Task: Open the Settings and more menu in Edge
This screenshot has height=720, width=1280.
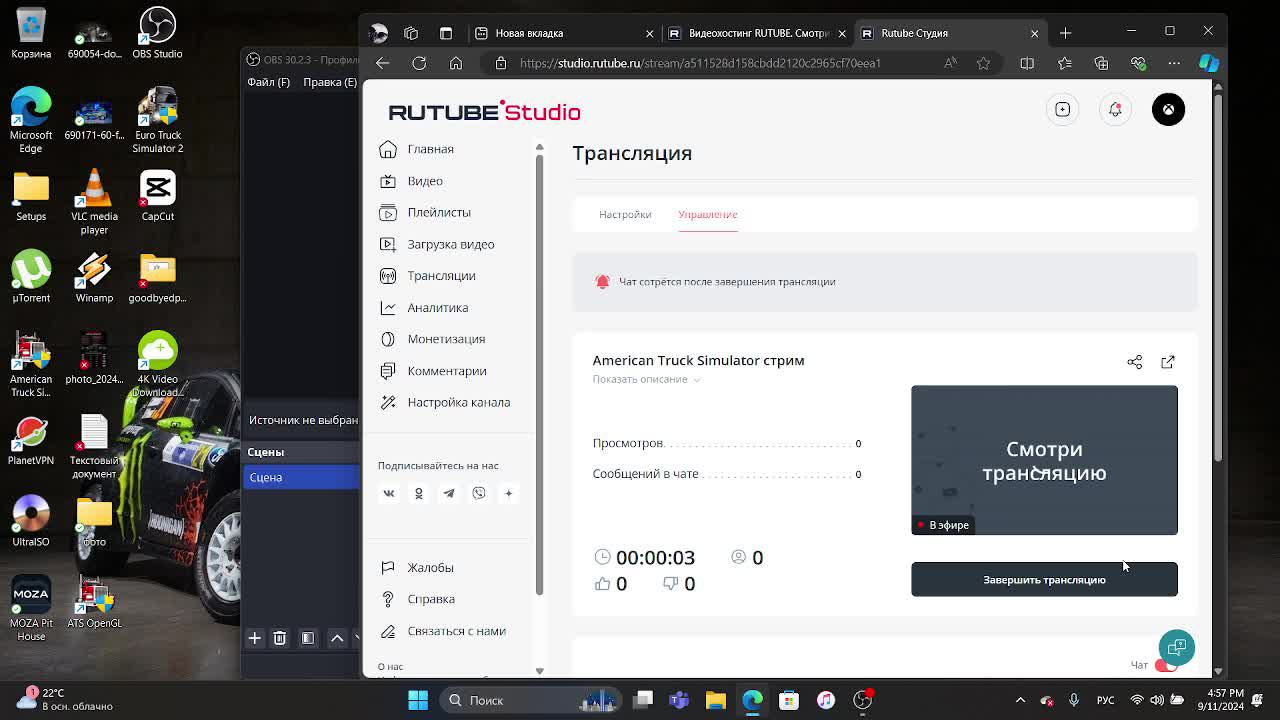Action: (1174, 63)
